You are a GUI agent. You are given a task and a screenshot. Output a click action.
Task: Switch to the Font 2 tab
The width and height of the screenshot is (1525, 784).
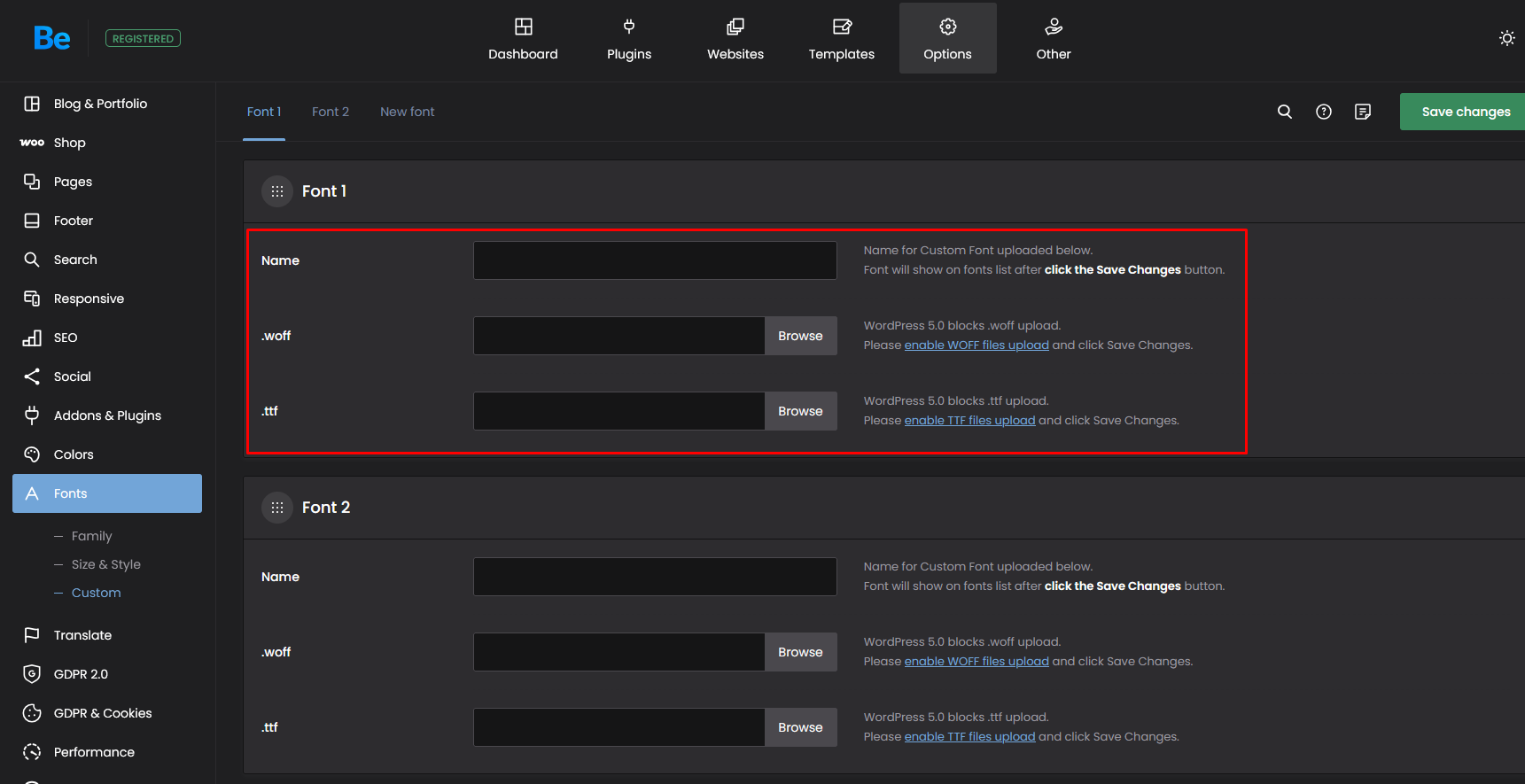coord(331,112)
